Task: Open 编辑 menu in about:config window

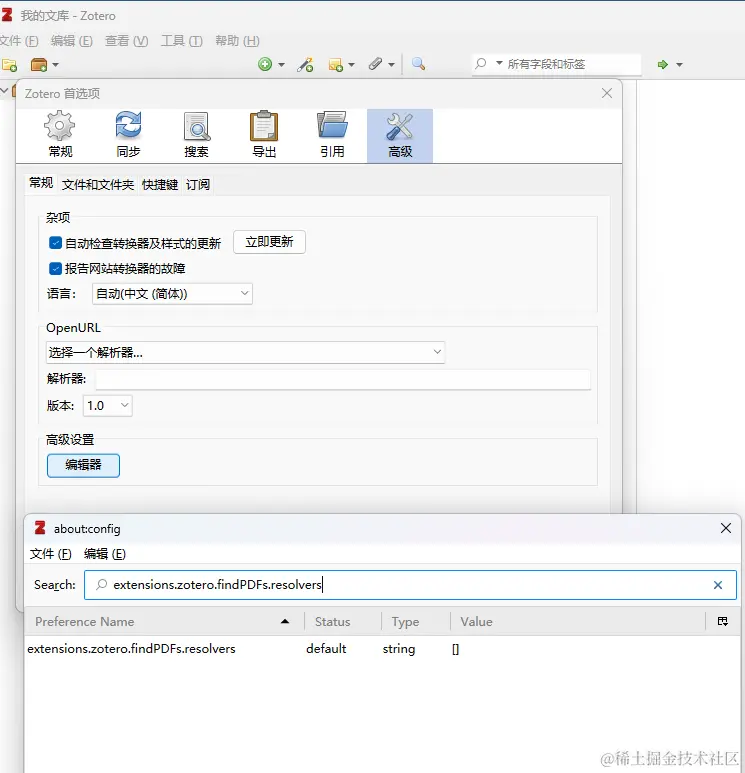Action: click(105, 554)
